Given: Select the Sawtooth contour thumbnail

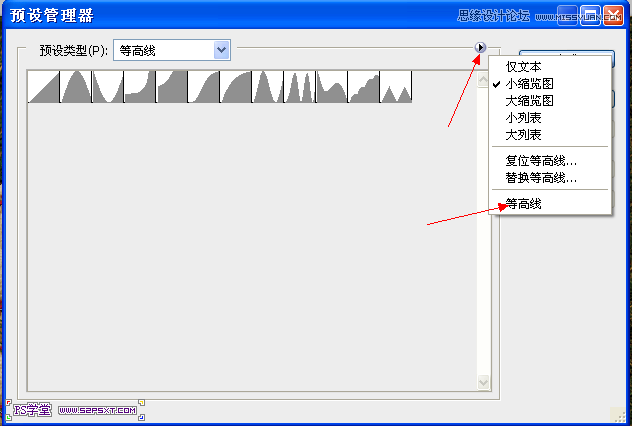Looking at the screenshot, I should point(396,87).
